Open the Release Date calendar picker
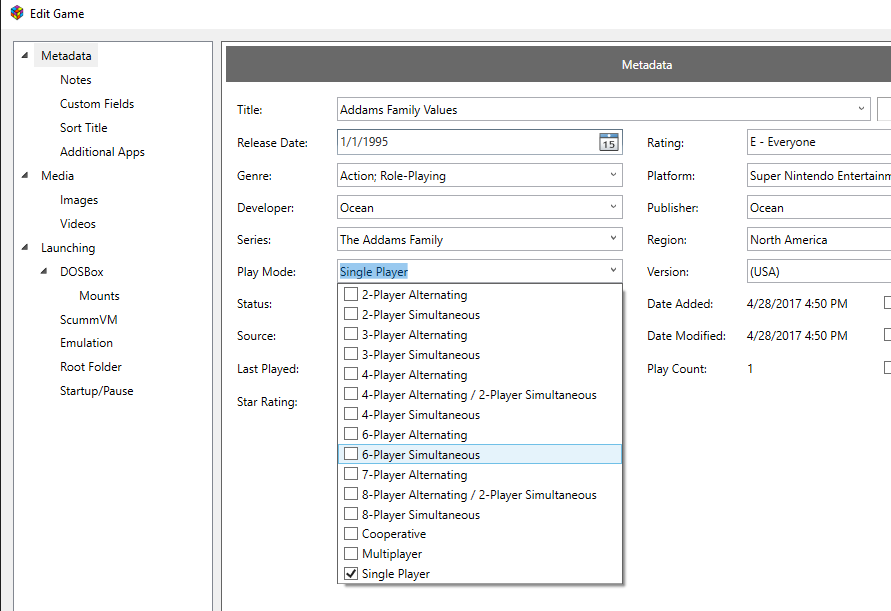Viewport: 891px width, 611px height. click(609, 142)
